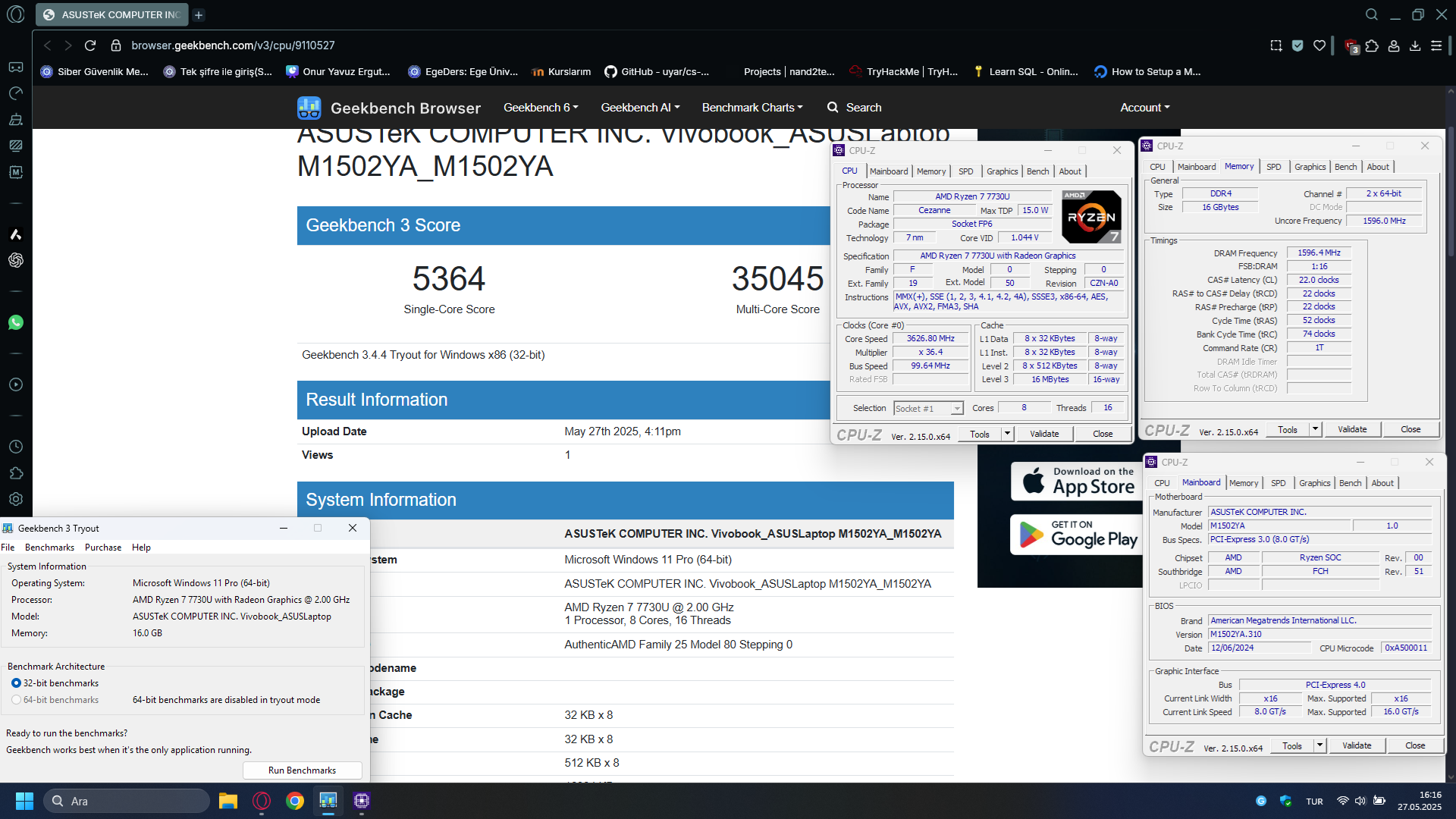Image resolution: width=1456 pixels, height=819 pixels.
Task: Go back to previous page
Action: click(x=47, y=45)
